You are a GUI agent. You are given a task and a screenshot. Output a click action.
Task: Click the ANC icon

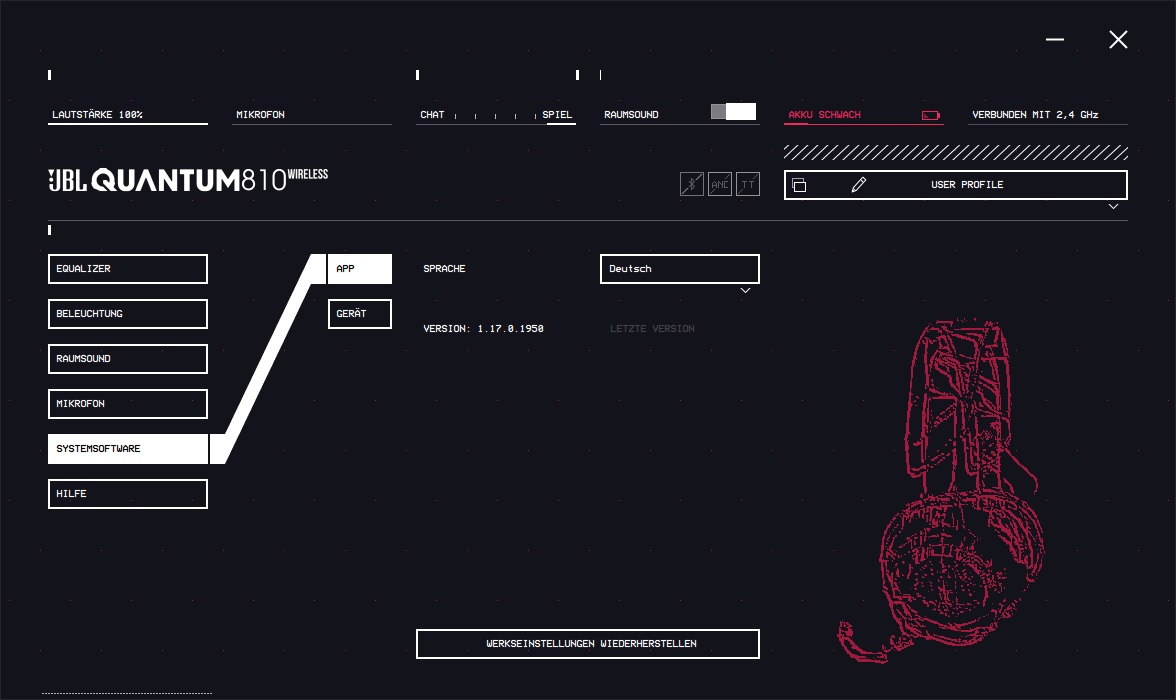(x=719, y=184)
